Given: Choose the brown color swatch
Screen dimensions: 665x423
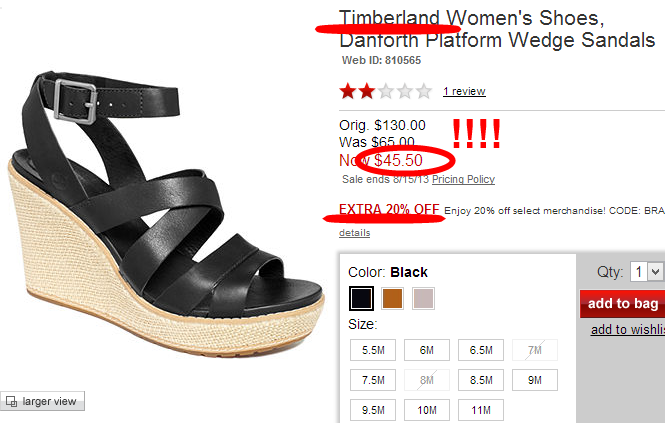Looking at the screenshot, I should (392, 298).
